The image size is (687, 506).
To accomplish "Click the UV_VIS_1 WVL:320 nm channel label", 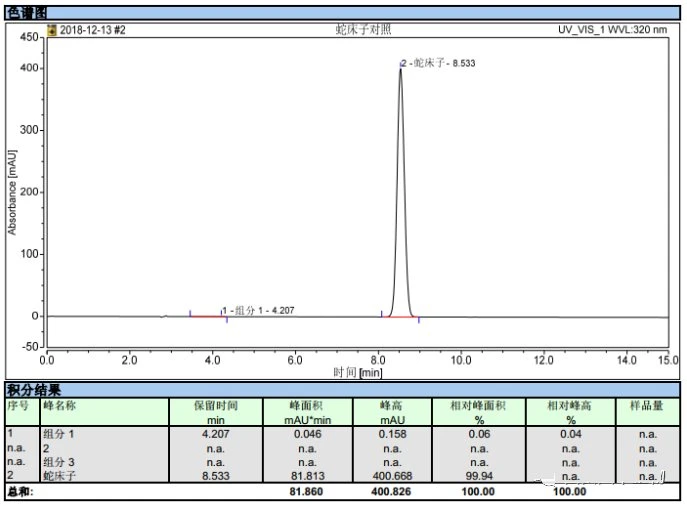I will tap(612, 30).
